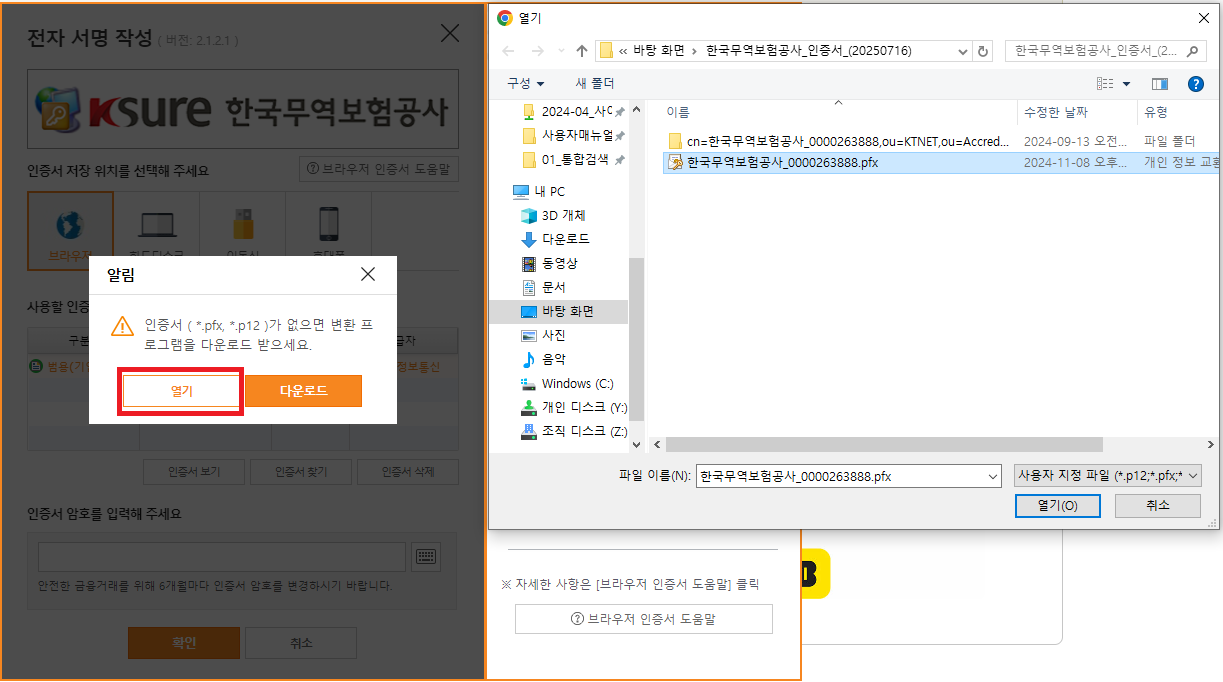1223x682 pixels.
Task: Open help with the blue question icon
Action: click(x=1195, y=84)
